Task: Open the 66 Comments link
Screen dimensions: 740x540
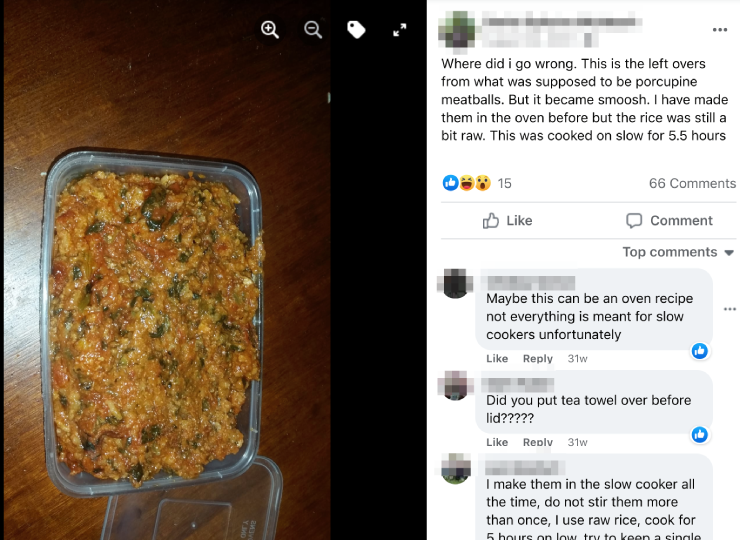Action: 692,183
